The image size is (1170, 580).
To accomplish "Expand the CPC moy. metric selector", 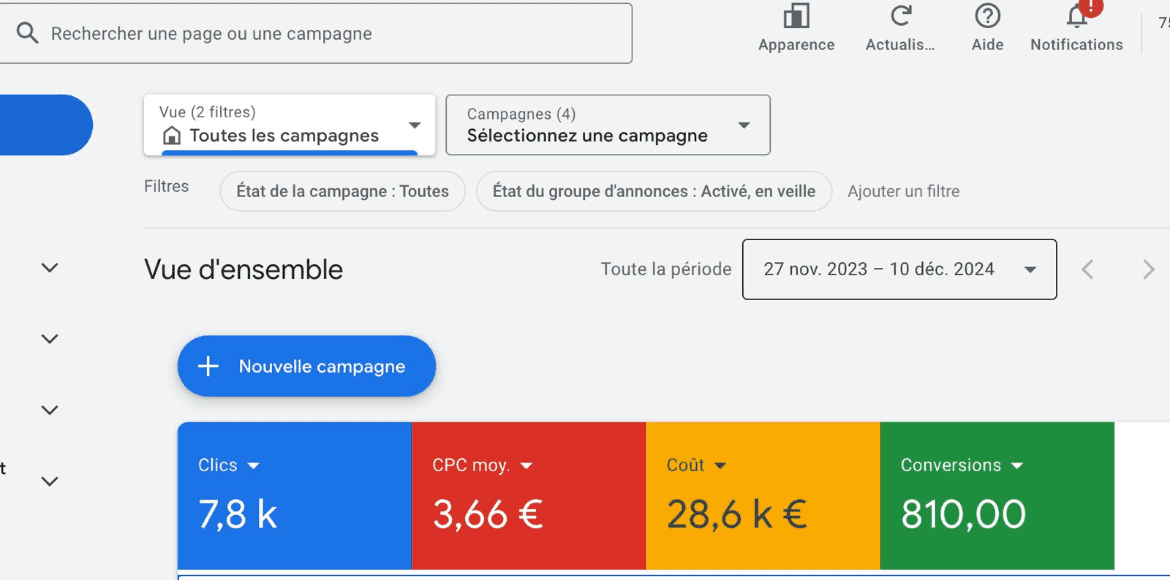I will [x=526, y=466].
